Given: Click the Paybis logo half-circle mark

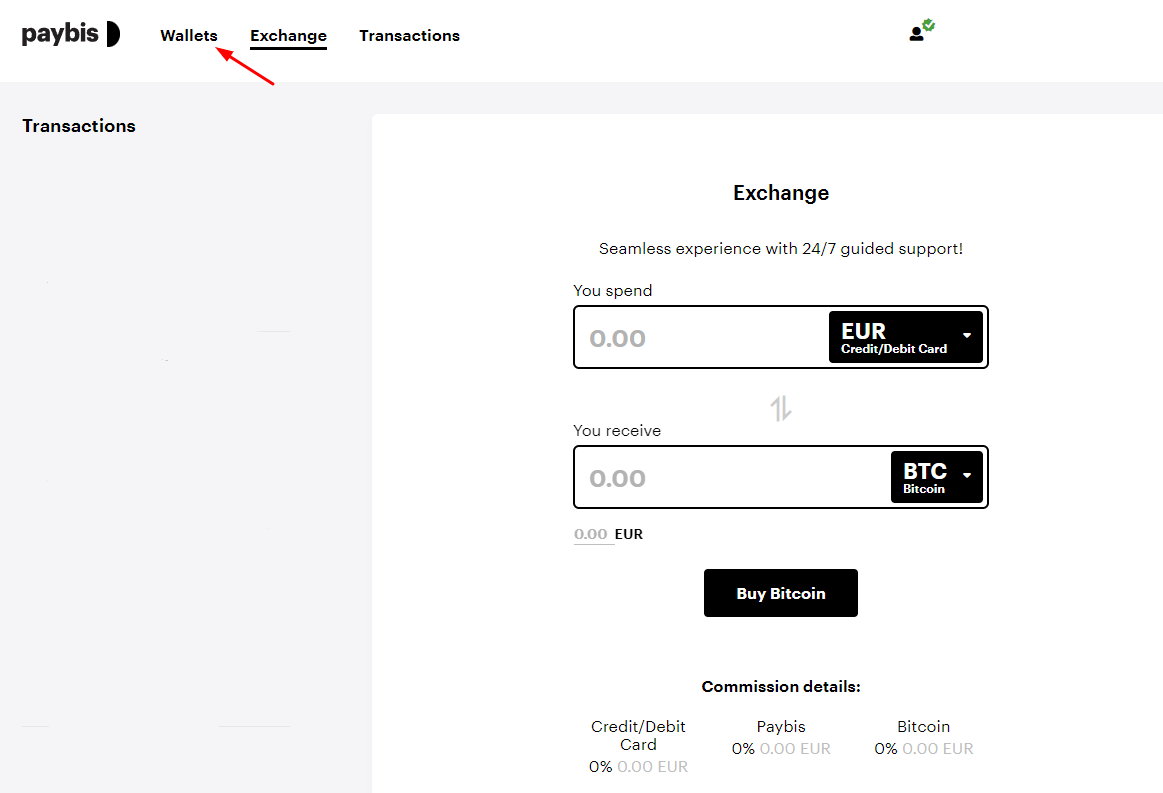Looking at the screenshot, I should tap(115, 33).
